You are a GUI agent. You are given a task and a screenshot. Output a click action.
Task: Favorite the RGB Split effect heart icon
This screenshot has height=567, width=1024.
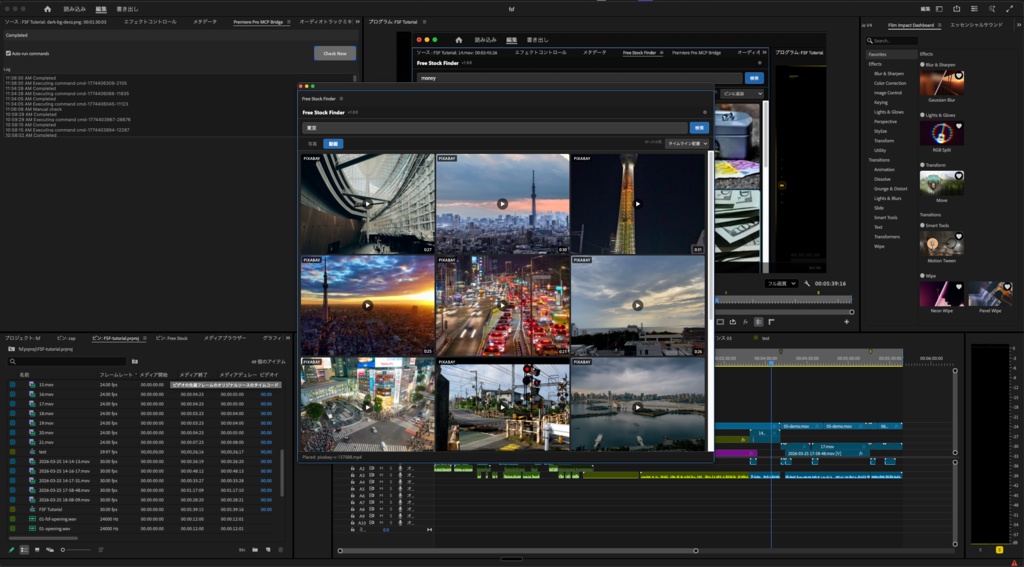[x=959, y=125]
